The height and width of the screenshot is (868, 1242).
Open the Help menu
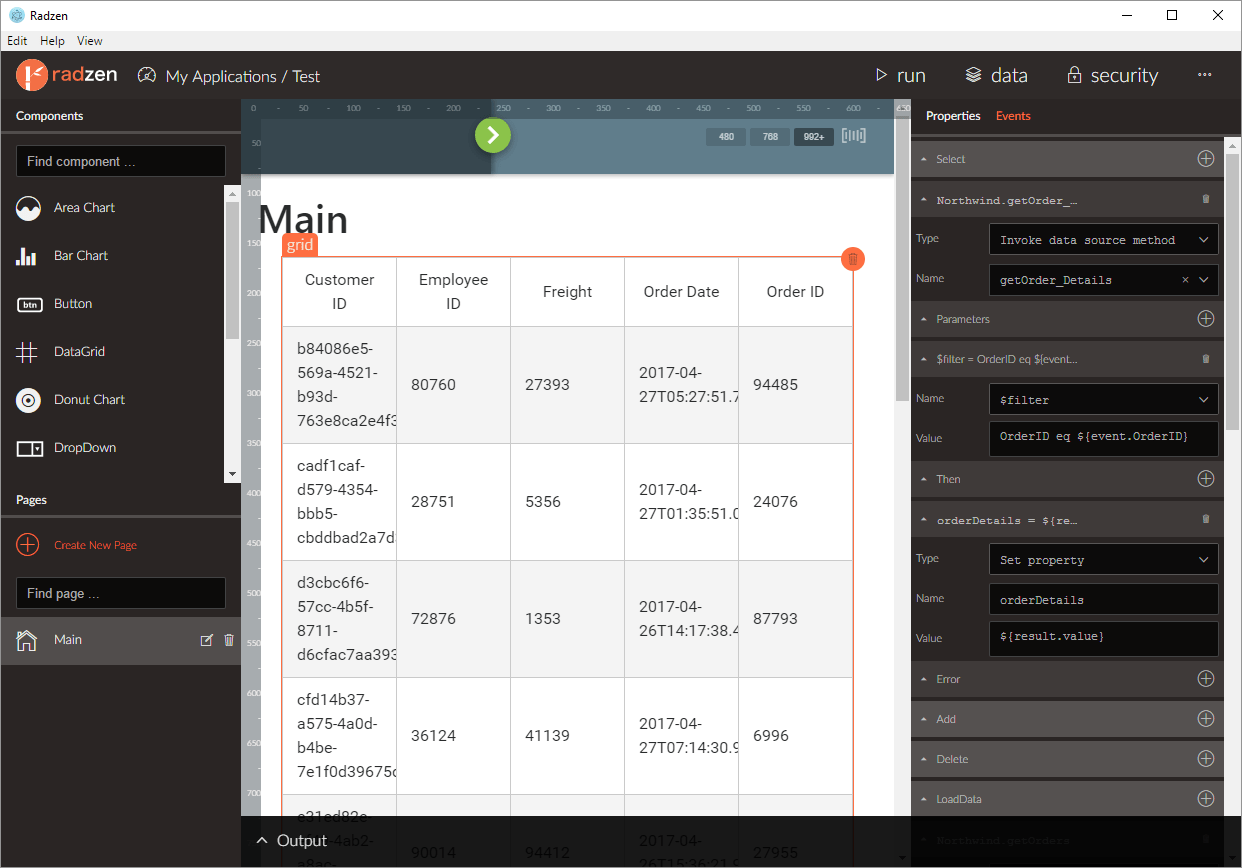pos(52,41)
